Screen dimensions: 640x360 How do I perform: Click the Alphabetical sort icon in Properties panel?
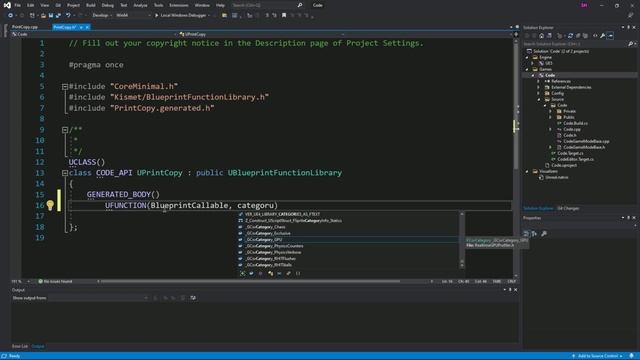point(534,233)
